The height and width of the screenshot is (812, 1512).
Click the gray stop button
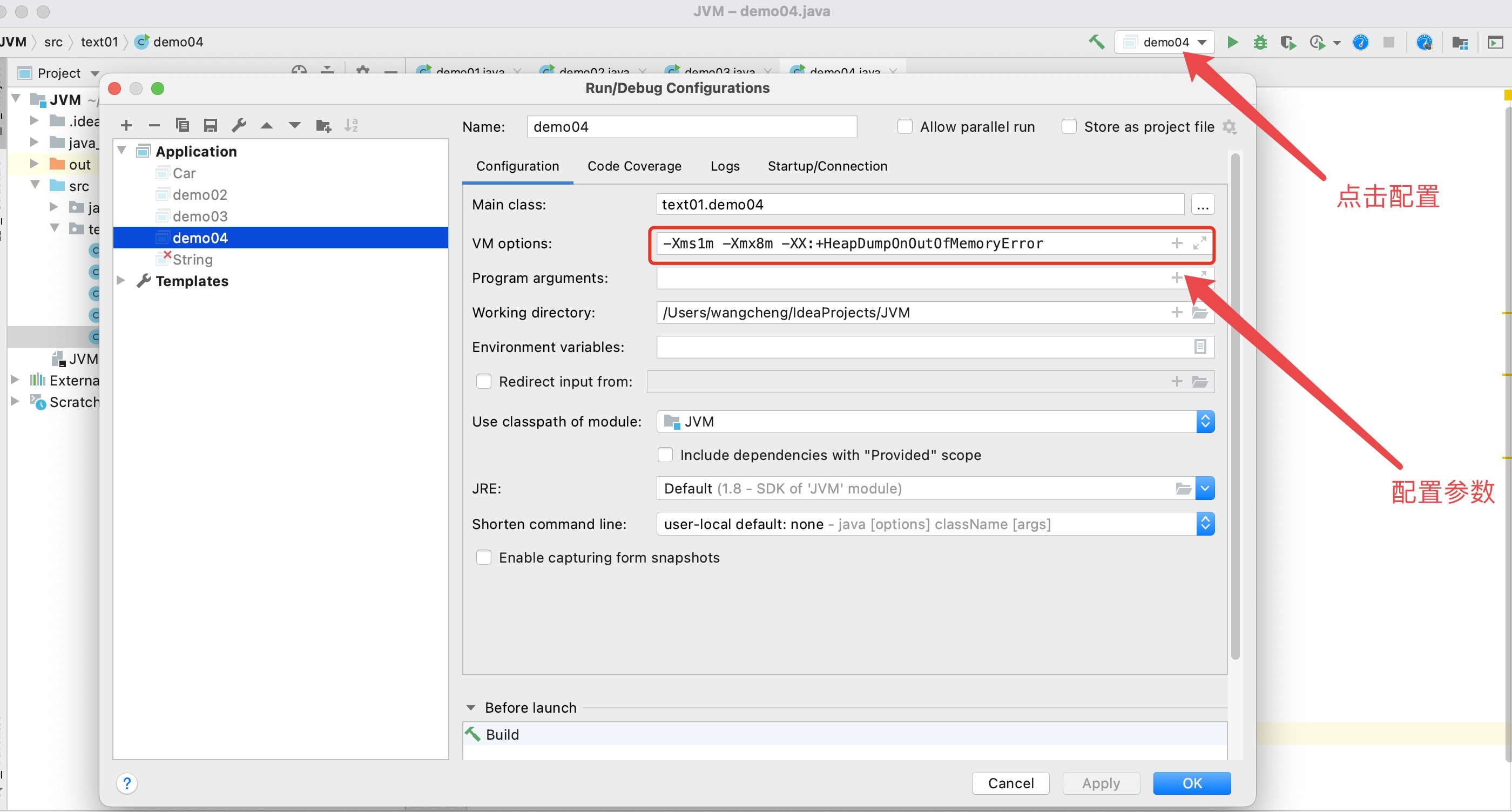coord(1389,42)
